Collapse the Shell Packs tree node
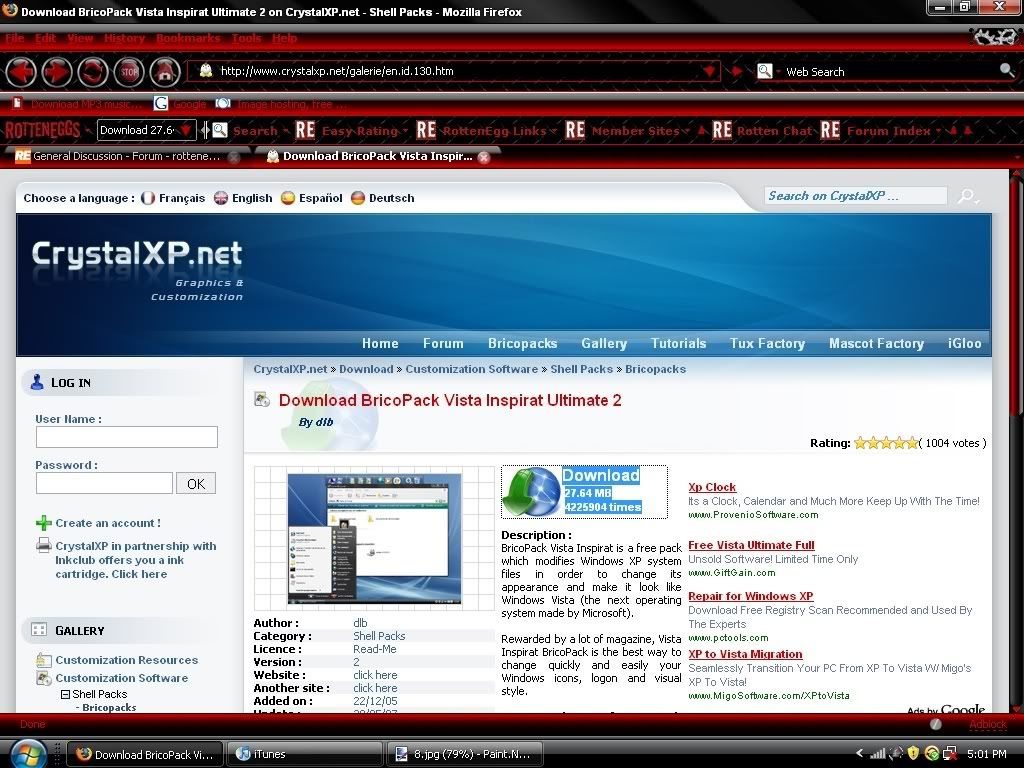Viewport: 1024px width, 768px height. [65, 694]
